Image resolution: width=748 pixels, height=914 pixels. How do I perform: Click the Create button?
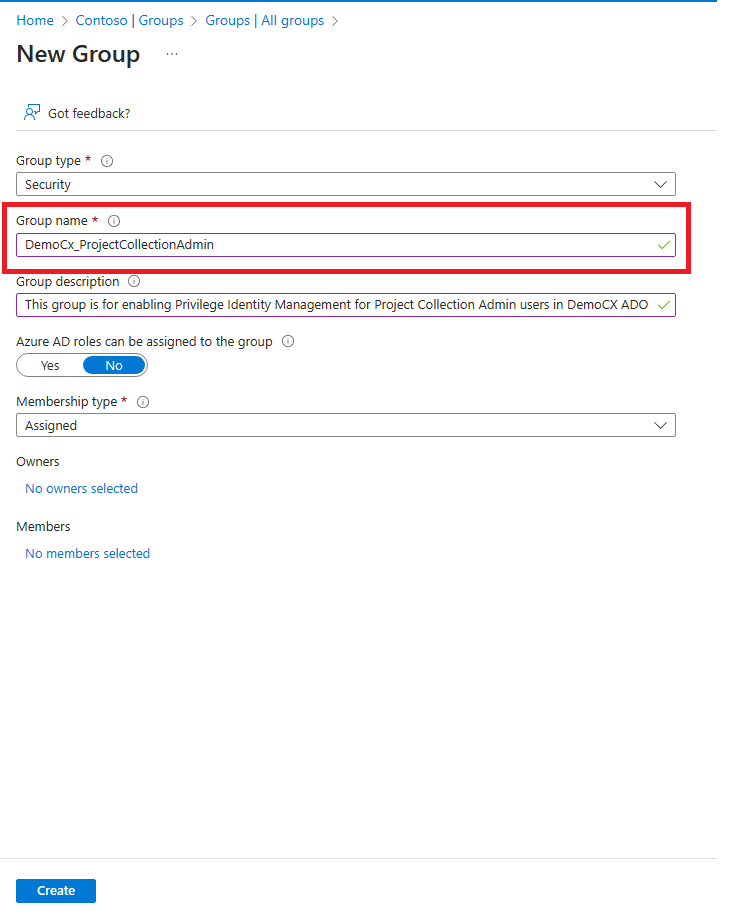click(x=56, y=891)
